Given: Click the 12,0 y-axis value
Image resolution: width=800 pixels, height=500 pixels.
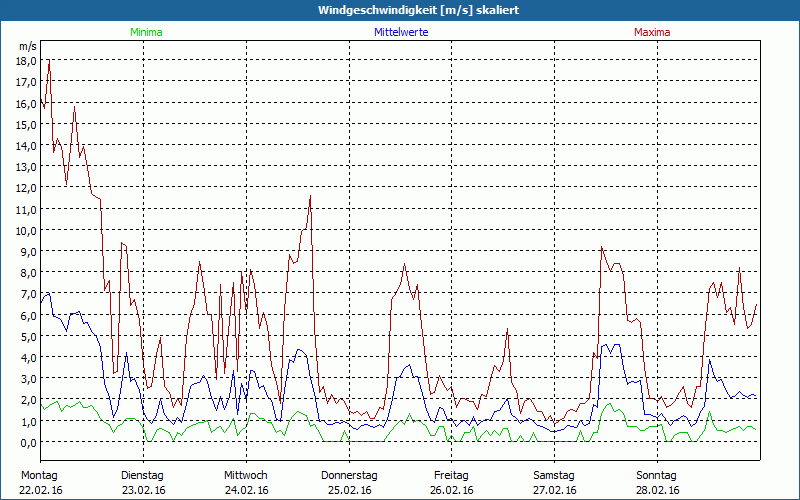Looking at the screenshot, I should [26, 188].
